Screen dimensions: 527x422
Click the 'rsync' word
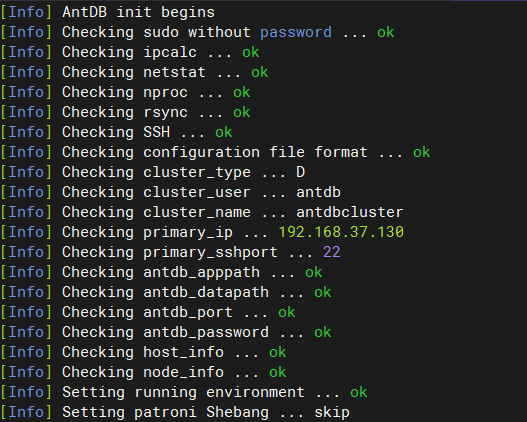coord(165,113)
